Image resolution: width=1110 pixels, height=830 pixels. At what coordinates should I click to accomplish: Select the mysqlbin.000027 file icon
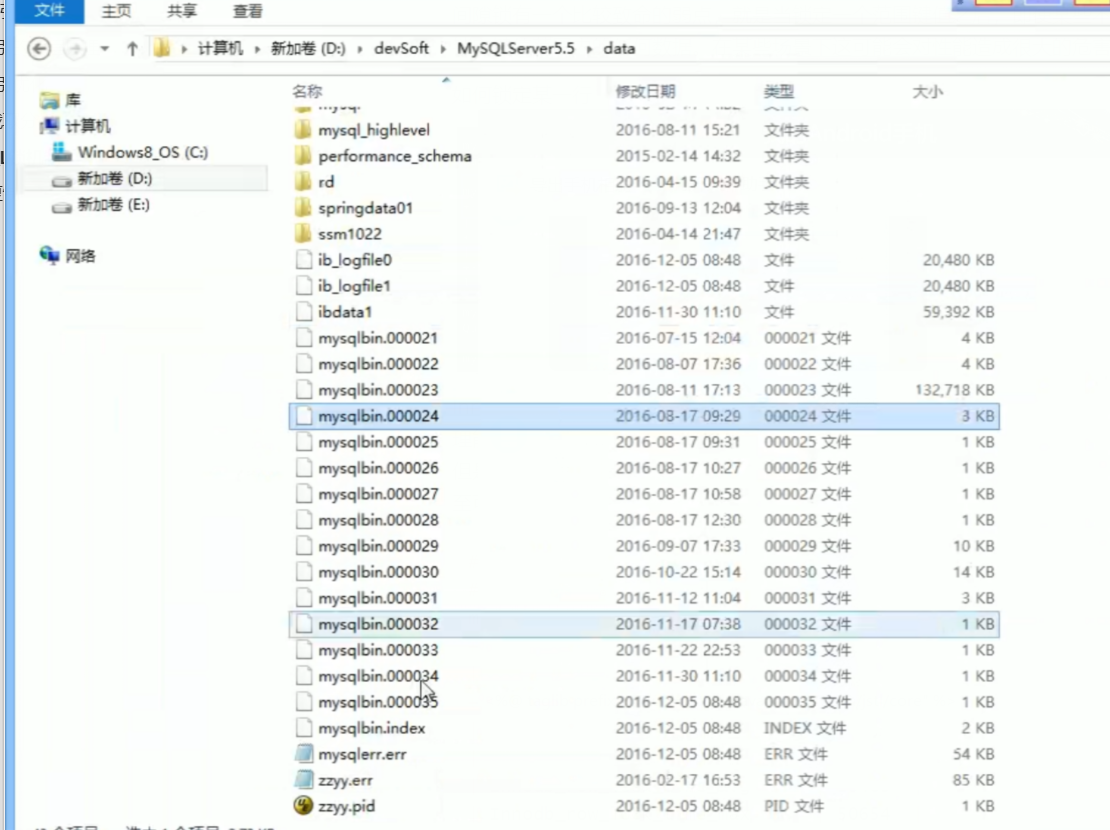click(304, 494)
